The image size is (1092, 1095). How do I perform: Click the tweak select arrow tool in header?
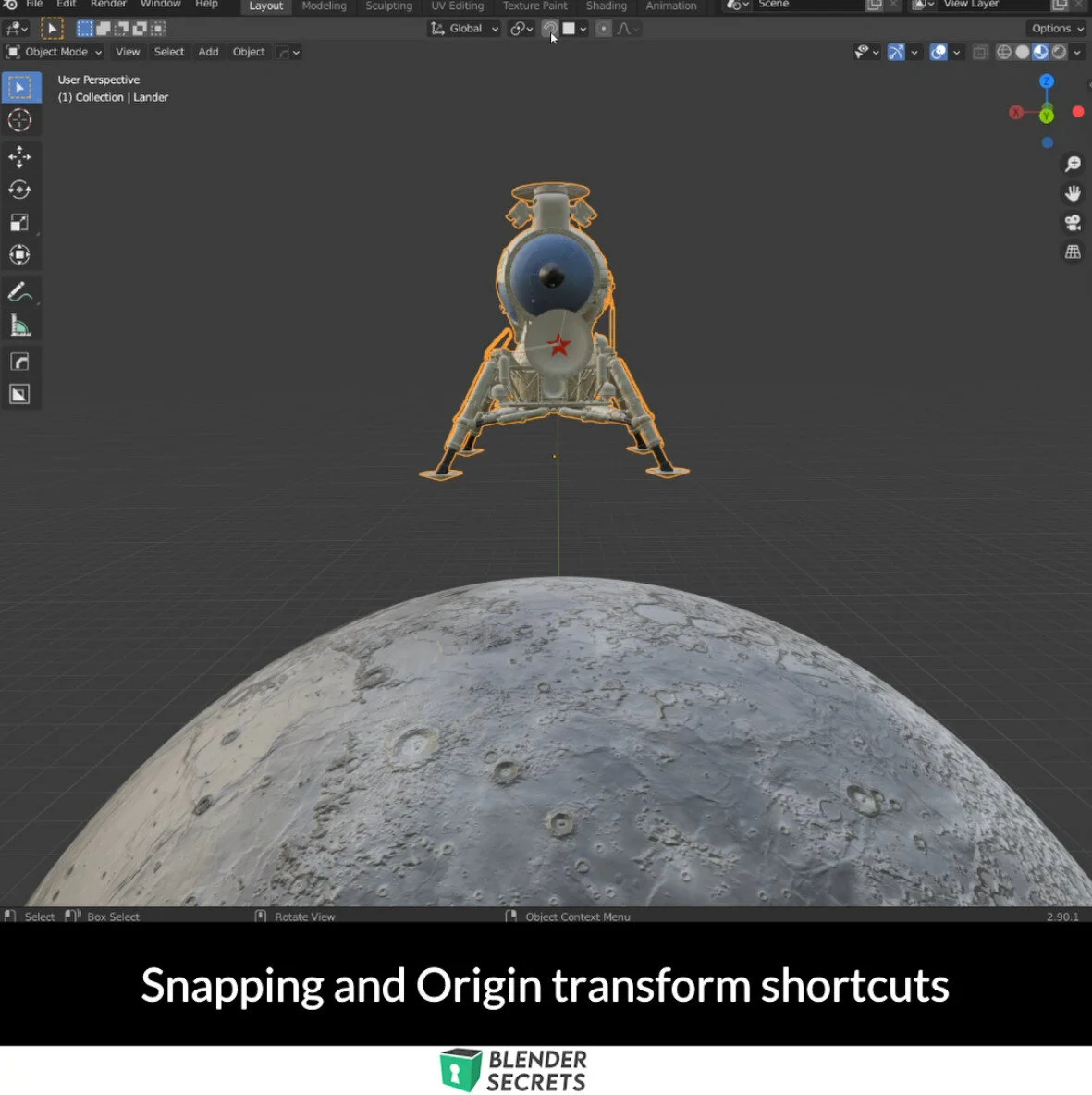[x=52, y=29]
